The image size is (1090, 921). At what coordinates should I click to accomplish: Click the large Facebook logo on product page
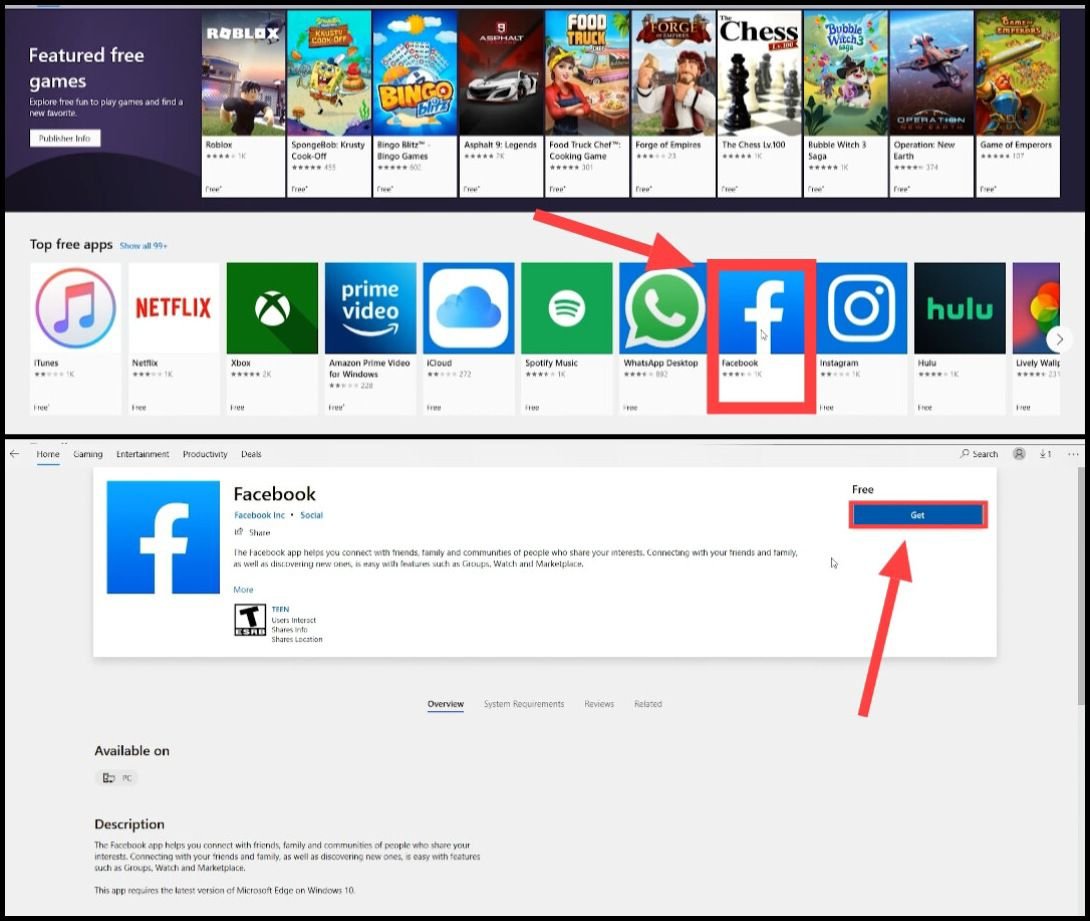tap(163, 537)
